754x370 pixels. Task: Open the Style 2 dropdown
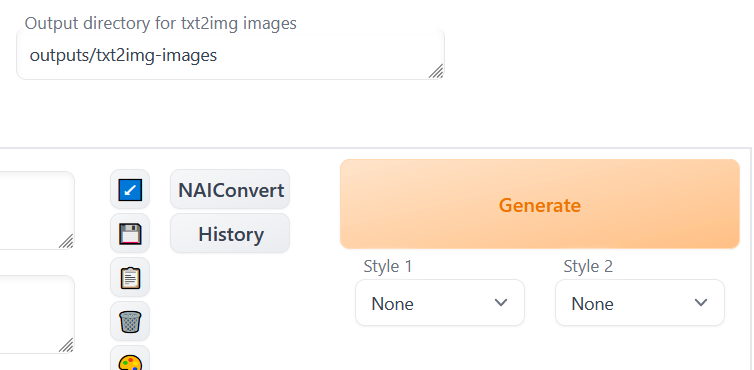coord(640,303)
